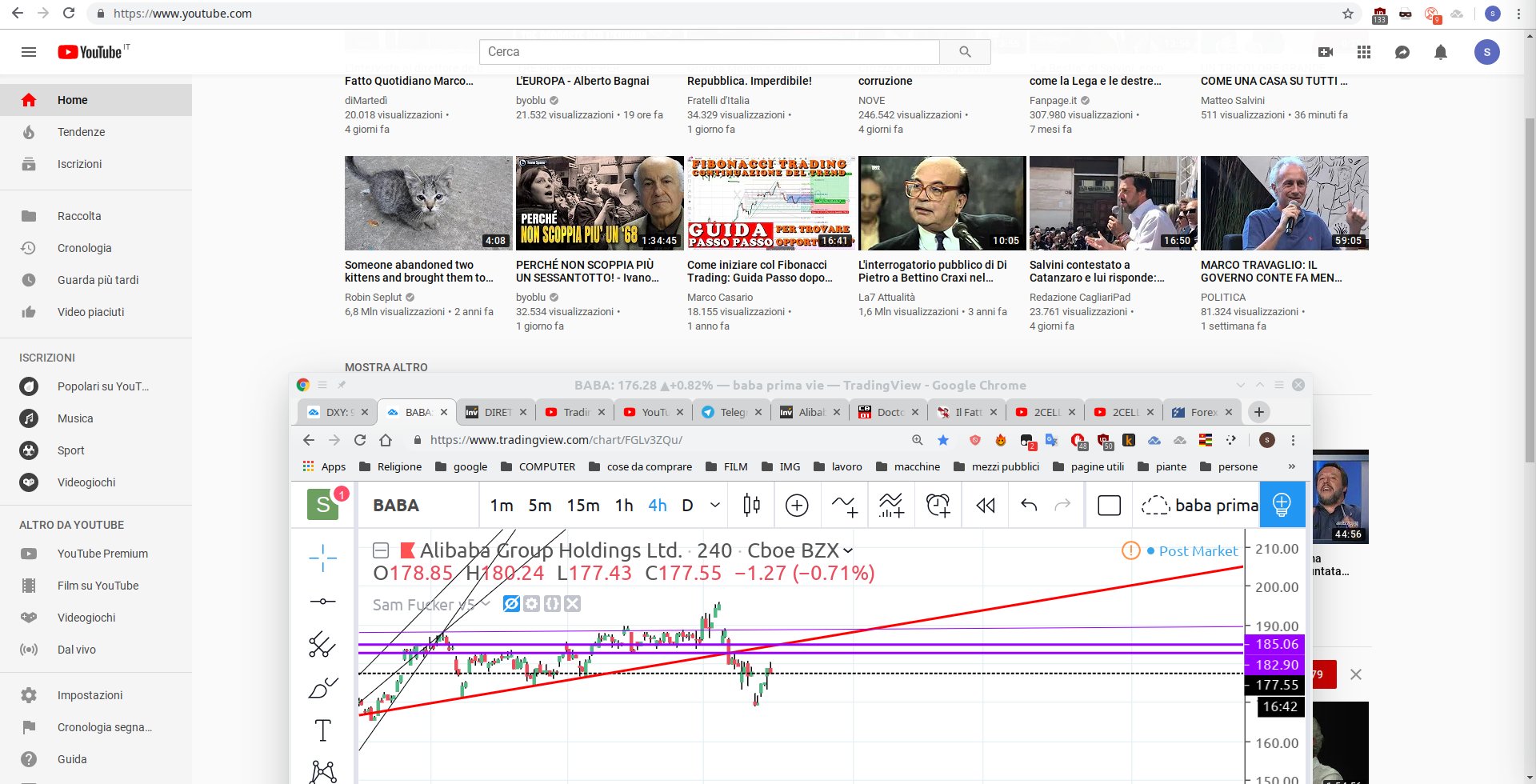1536x784 pixels.
Task: Toggle visibility of the Sam indicator
Action: [x=511, y=604]
